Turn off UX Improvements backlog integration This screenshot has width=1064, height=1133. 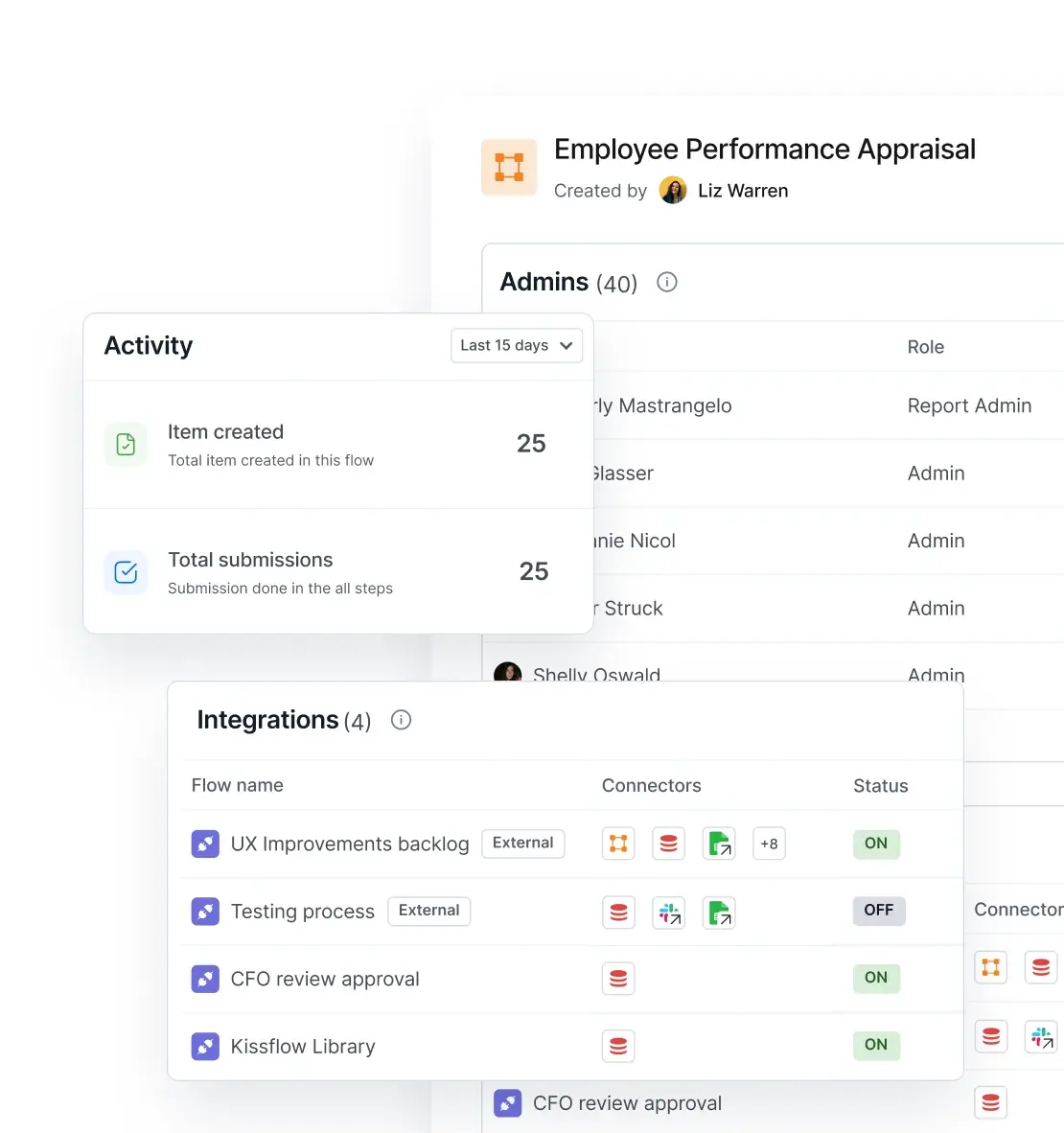coord(875,844)
